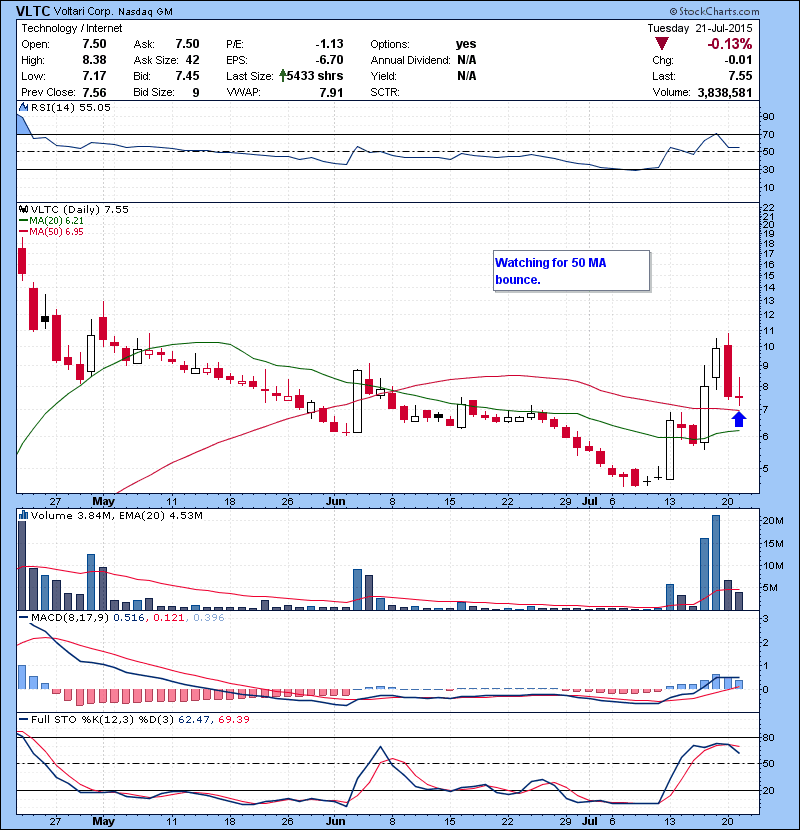
Task: Click the MACD signal value 0.121
Action: coord(169,617)
